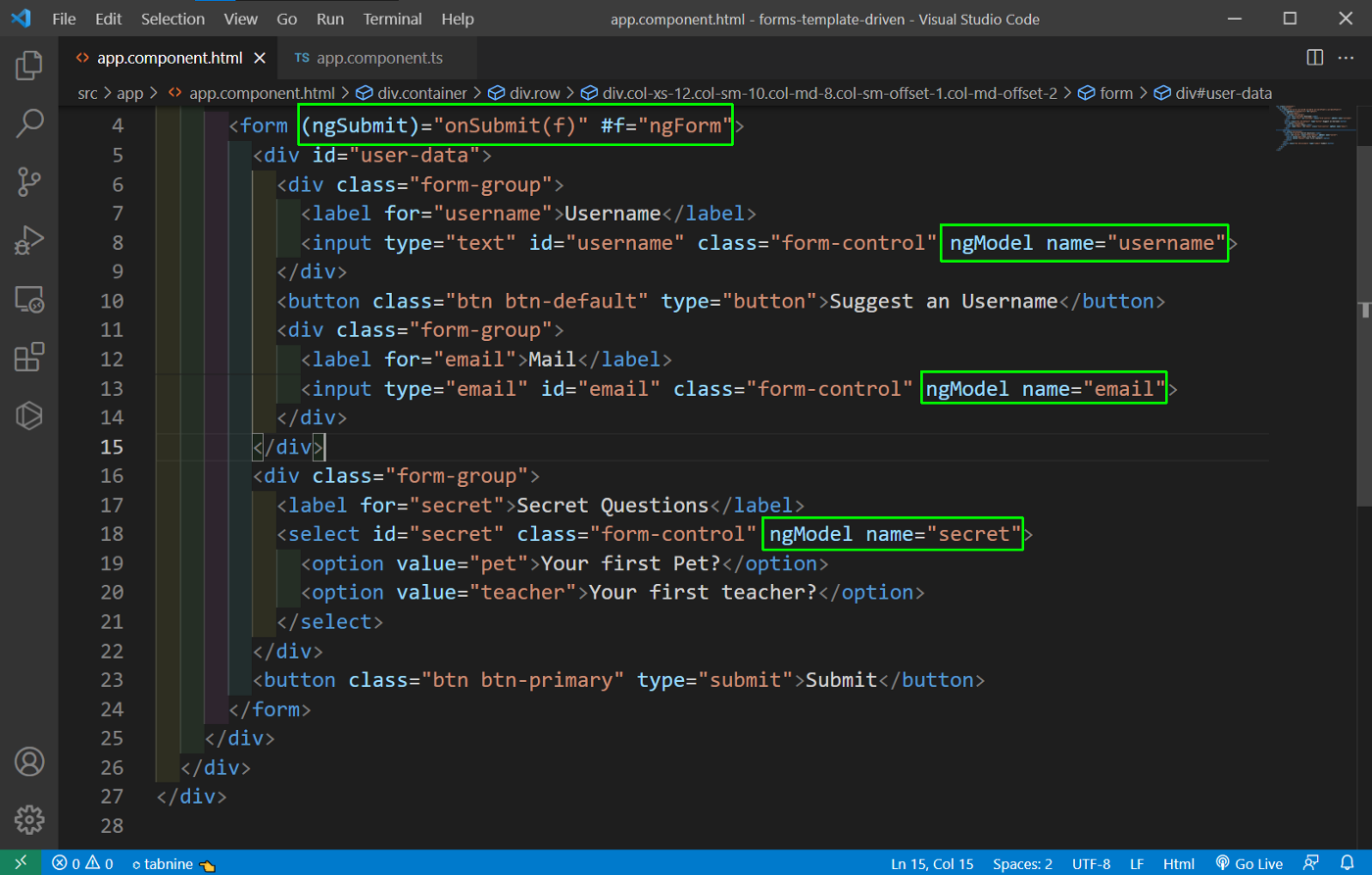
Task: Open the Manage gear icon
Action: [x=29, y=819]
